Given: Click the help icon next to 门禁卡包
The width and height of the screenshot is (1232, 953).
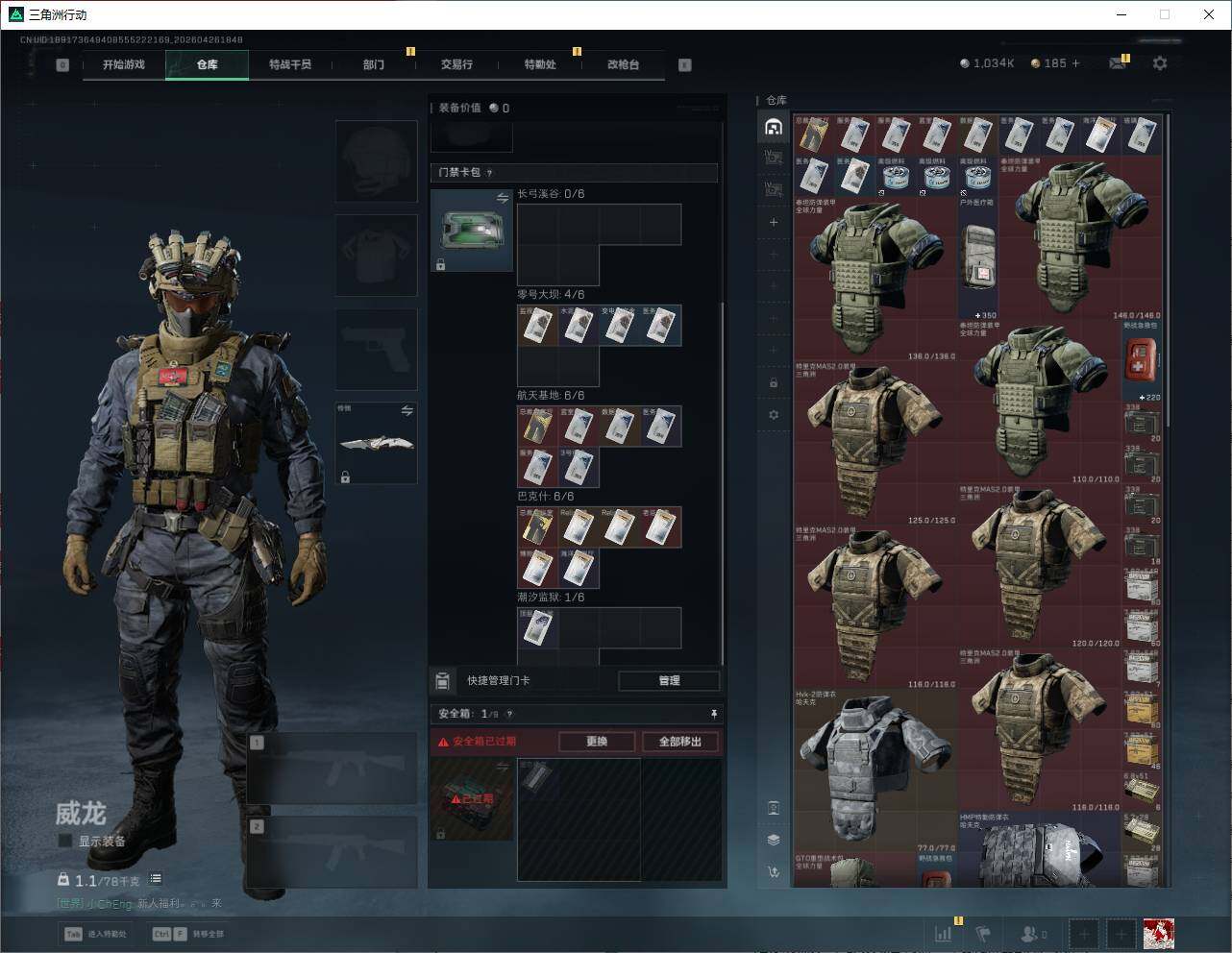Looking at the screenshot, I should point(489,173).
